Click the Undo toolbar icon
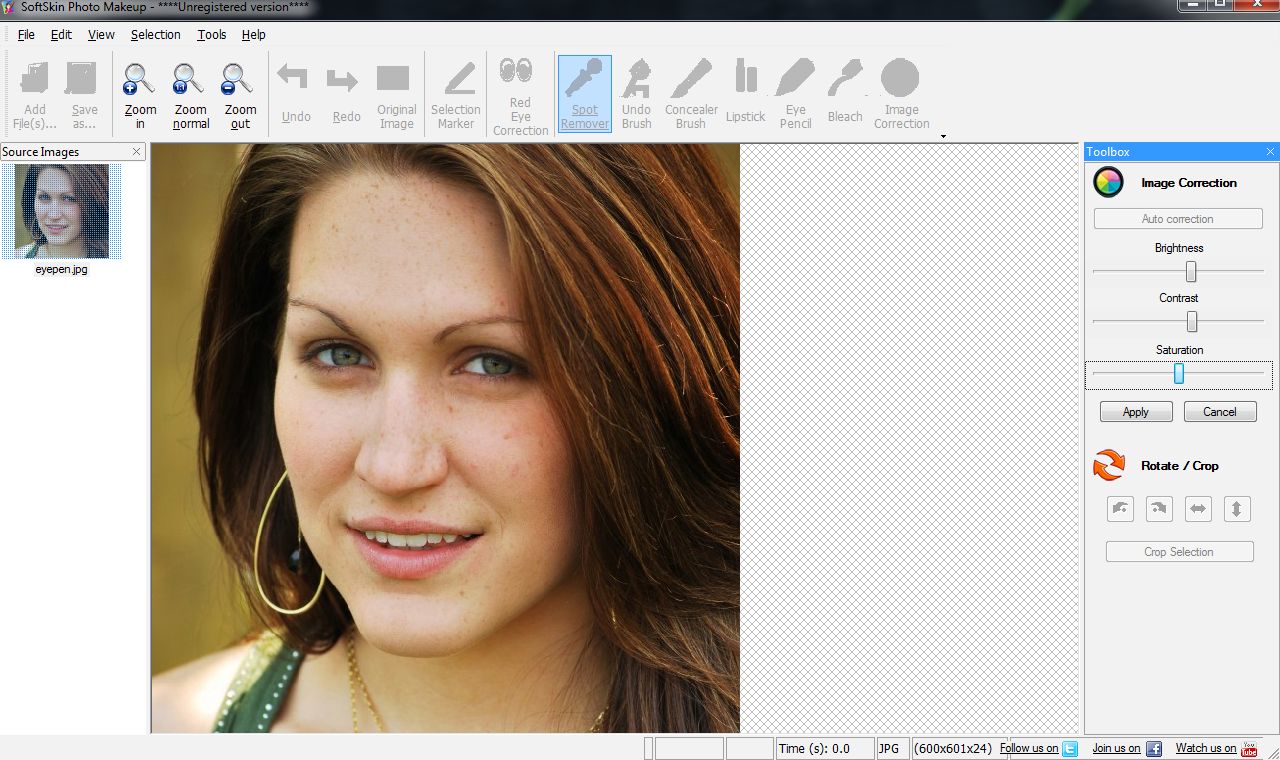The width and height of the screenshot is (1280, 760). click(x=296, y=95)
